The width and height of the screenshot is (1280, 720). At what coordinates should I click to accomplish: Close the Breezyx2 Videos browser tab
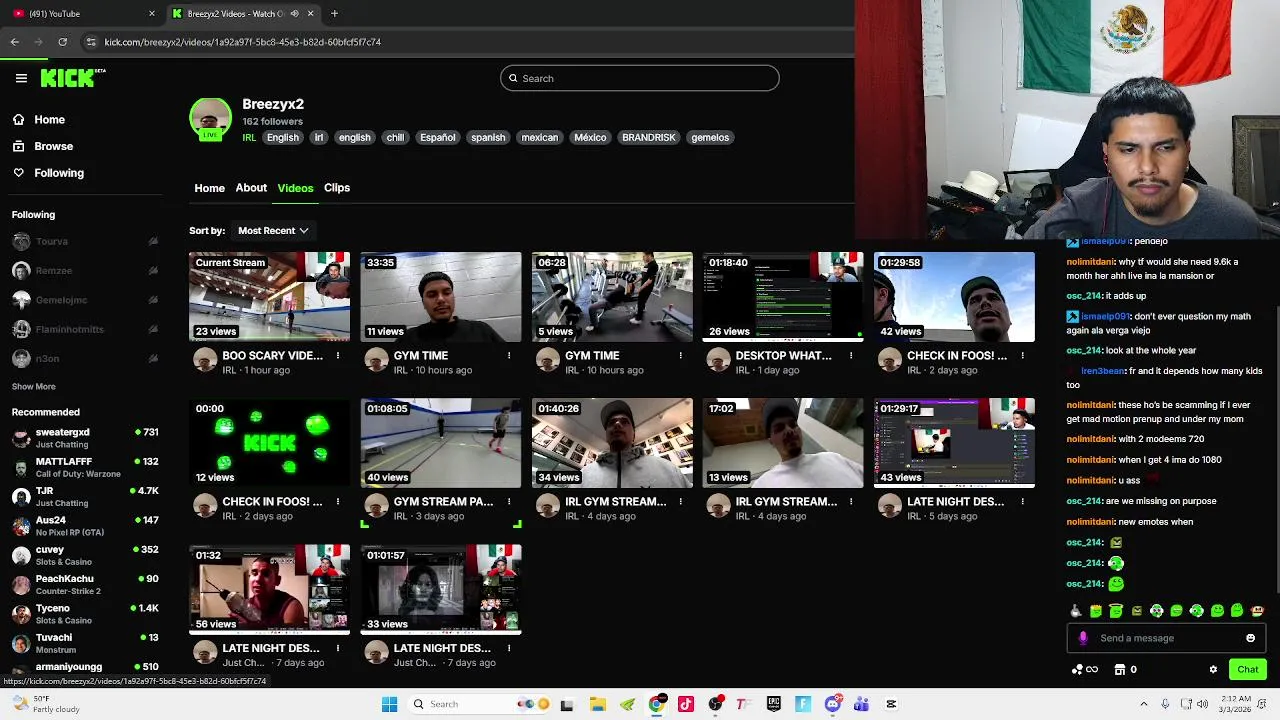(x=311, y=13)
